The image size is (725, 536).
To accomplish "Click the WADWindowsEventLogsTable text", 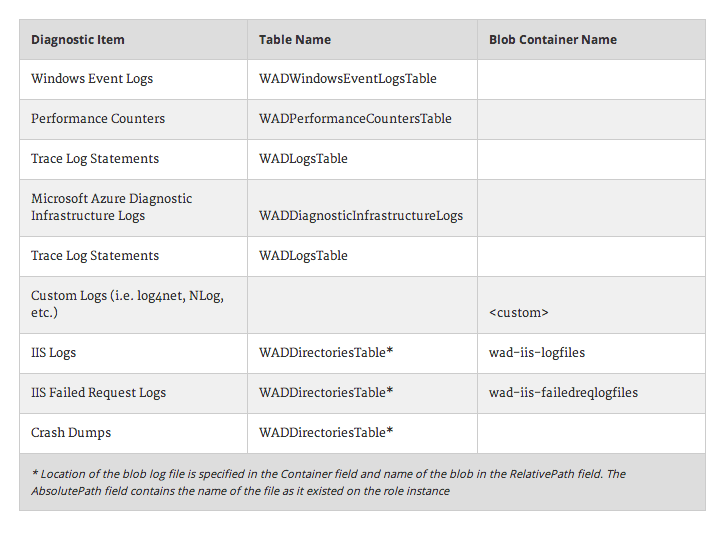I will click(348, 79).
